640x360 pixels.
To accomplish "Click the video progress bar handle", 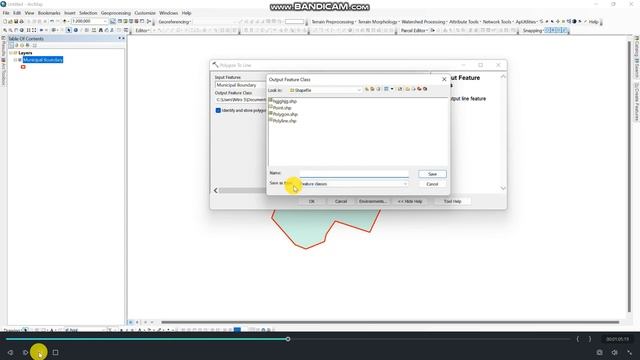I will tap(288, 339).
